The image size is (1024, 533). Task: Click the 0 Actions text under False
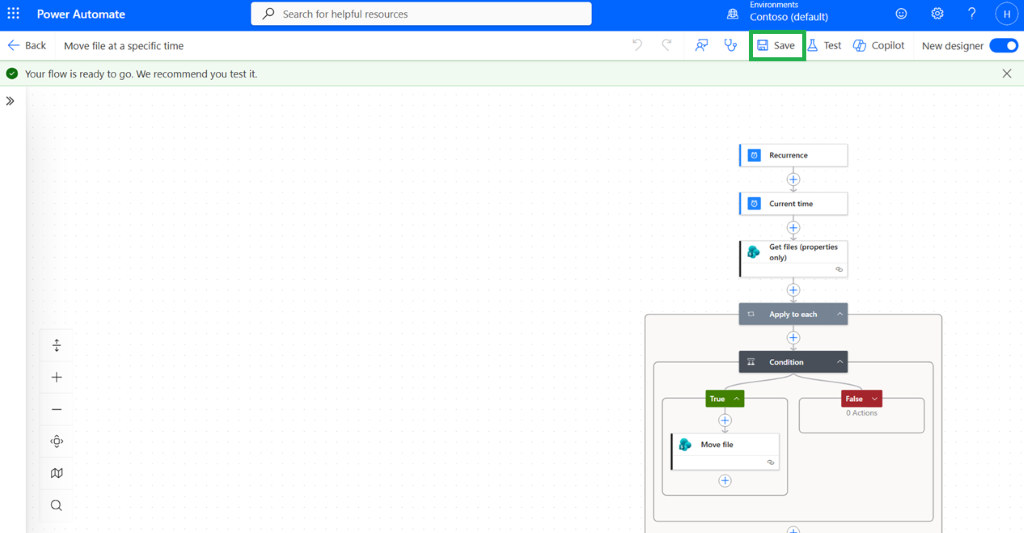point(861,413)
